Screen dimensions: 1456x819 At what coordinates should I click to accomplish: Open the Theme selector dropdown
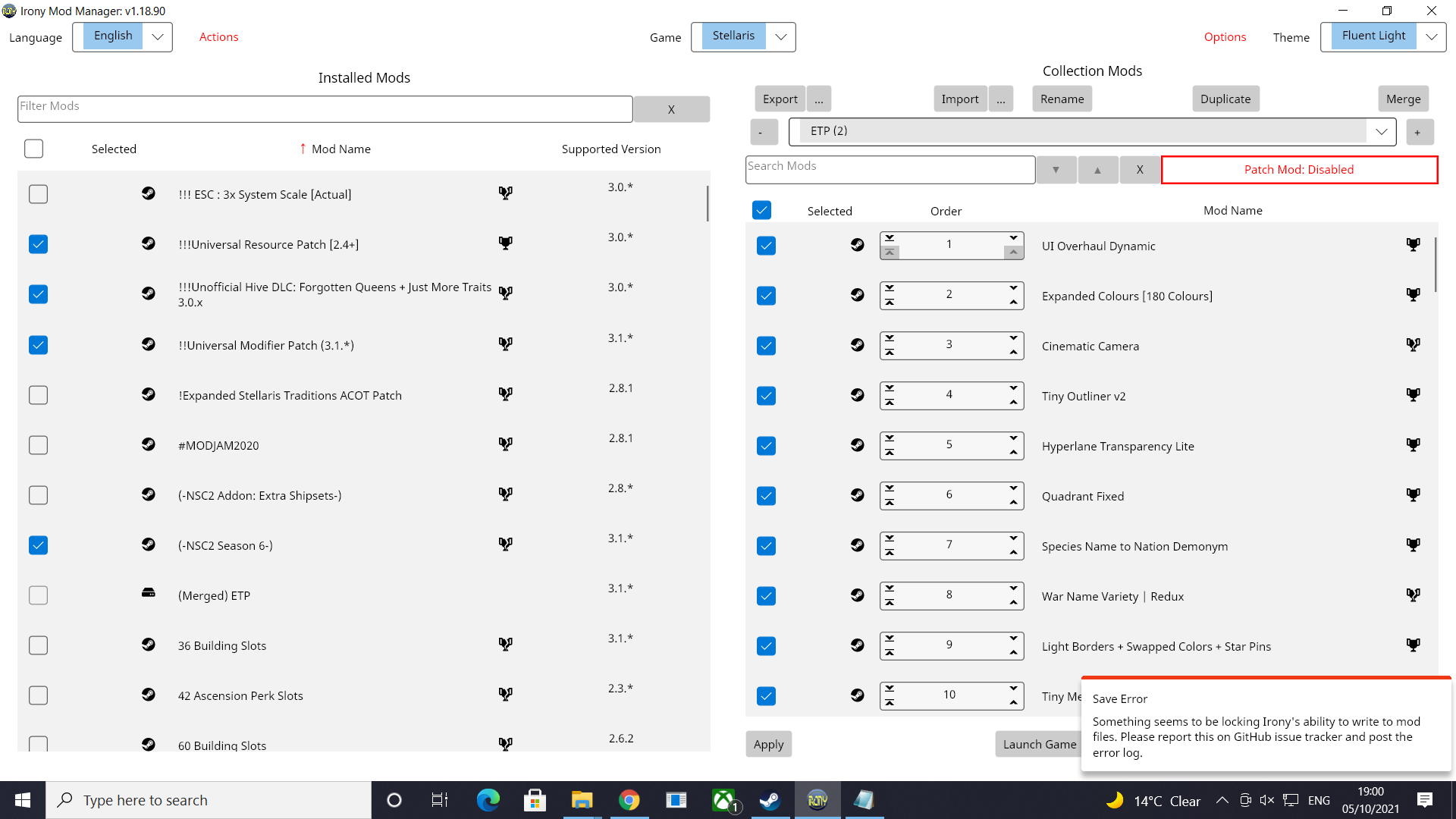point(1430,37)
